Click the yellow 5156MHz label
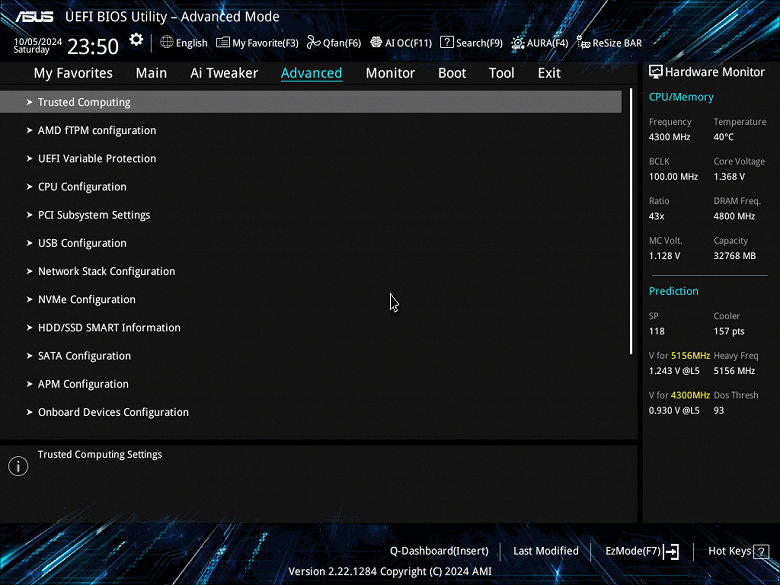This screenshot has width=780, height=585. (690, 356)
